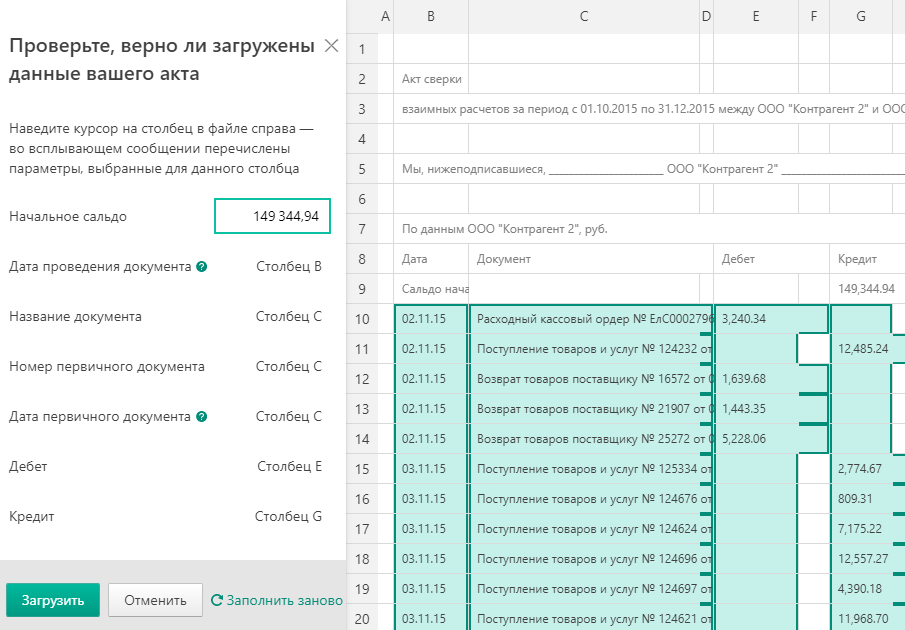Click Столбец C value for Название документа

[289, 316]
